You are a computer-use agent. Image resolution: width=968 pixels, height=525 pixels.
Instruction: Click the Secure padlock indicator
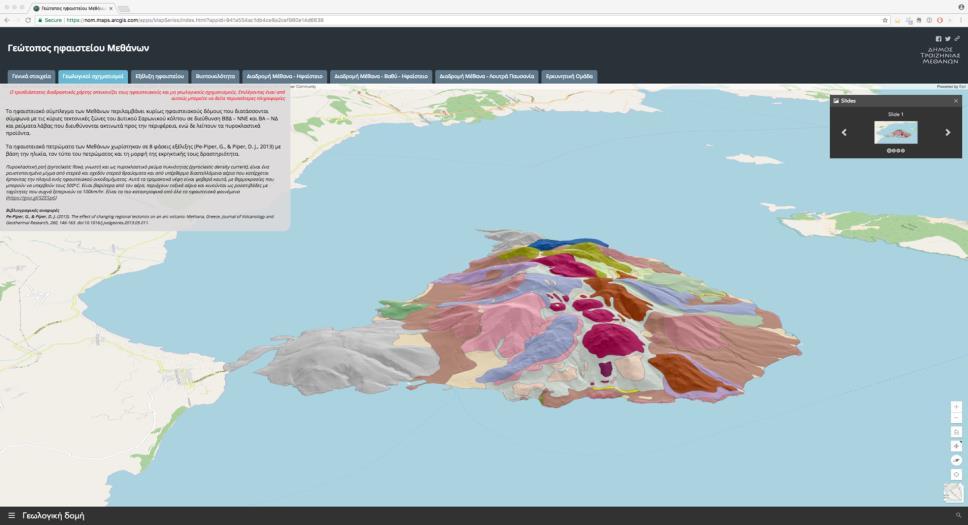(49, 20)
